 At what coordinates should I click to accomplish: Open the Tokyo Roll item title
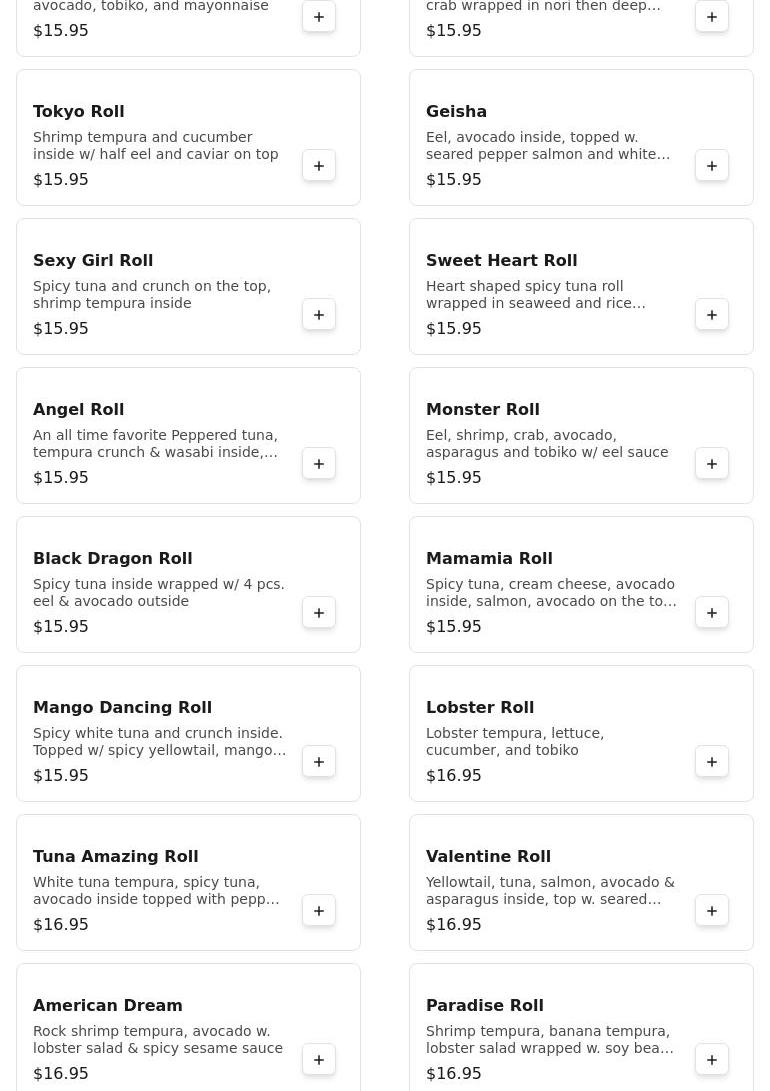pyautogui.click(x=79, y=111)
